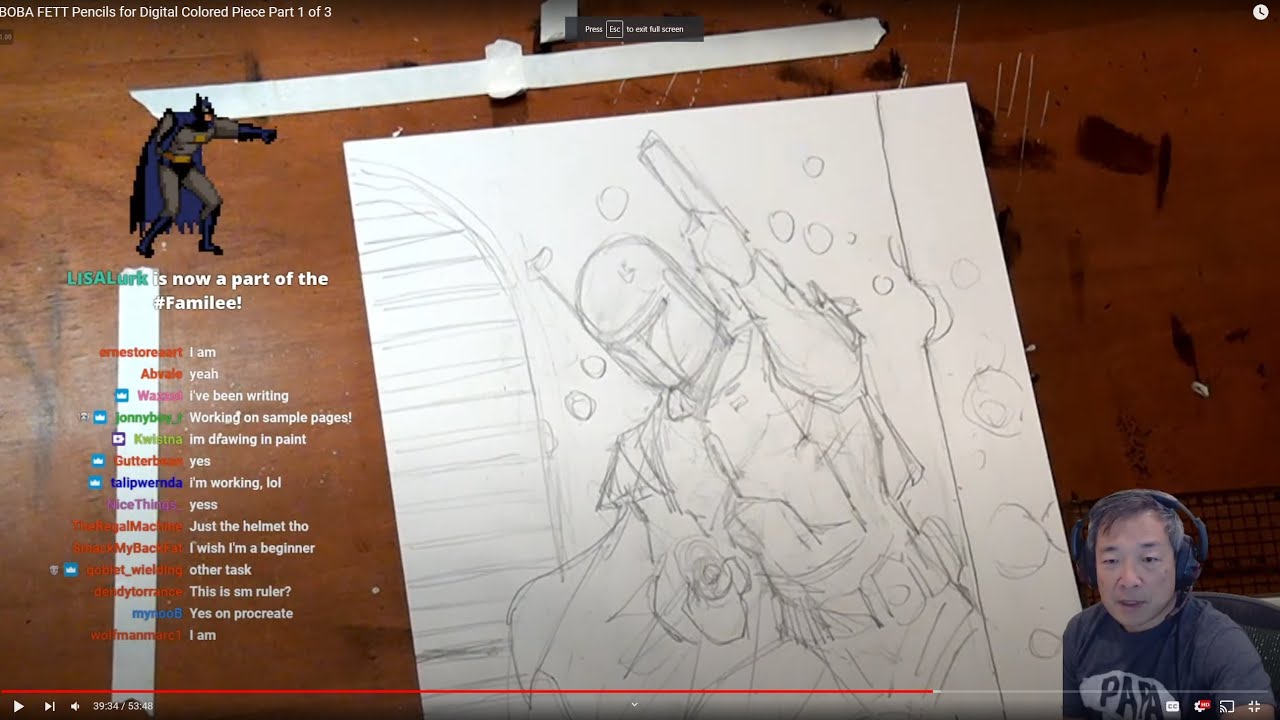Click the 39:34 / 53:48 time display
1280x720 pixels.
click(123, 706)
